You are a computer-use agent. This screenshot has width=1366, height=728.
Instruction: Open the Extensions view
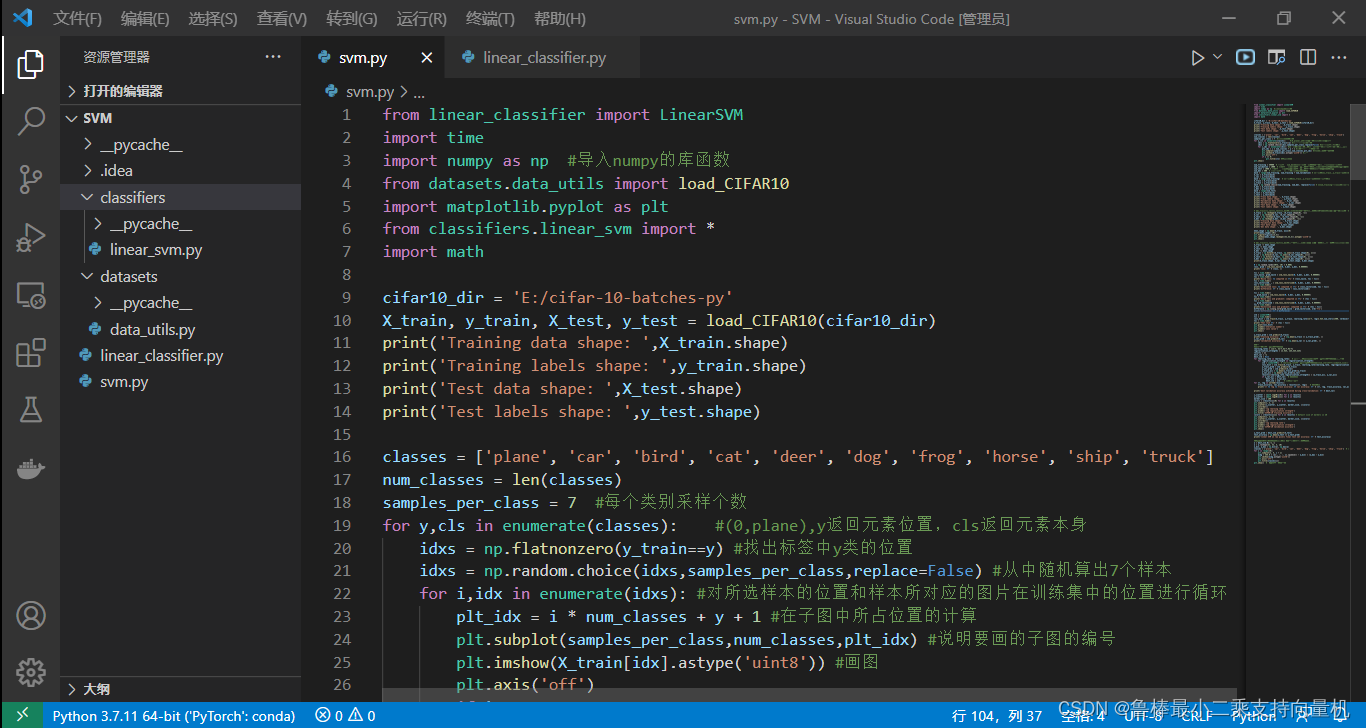[x=30, y=353]
